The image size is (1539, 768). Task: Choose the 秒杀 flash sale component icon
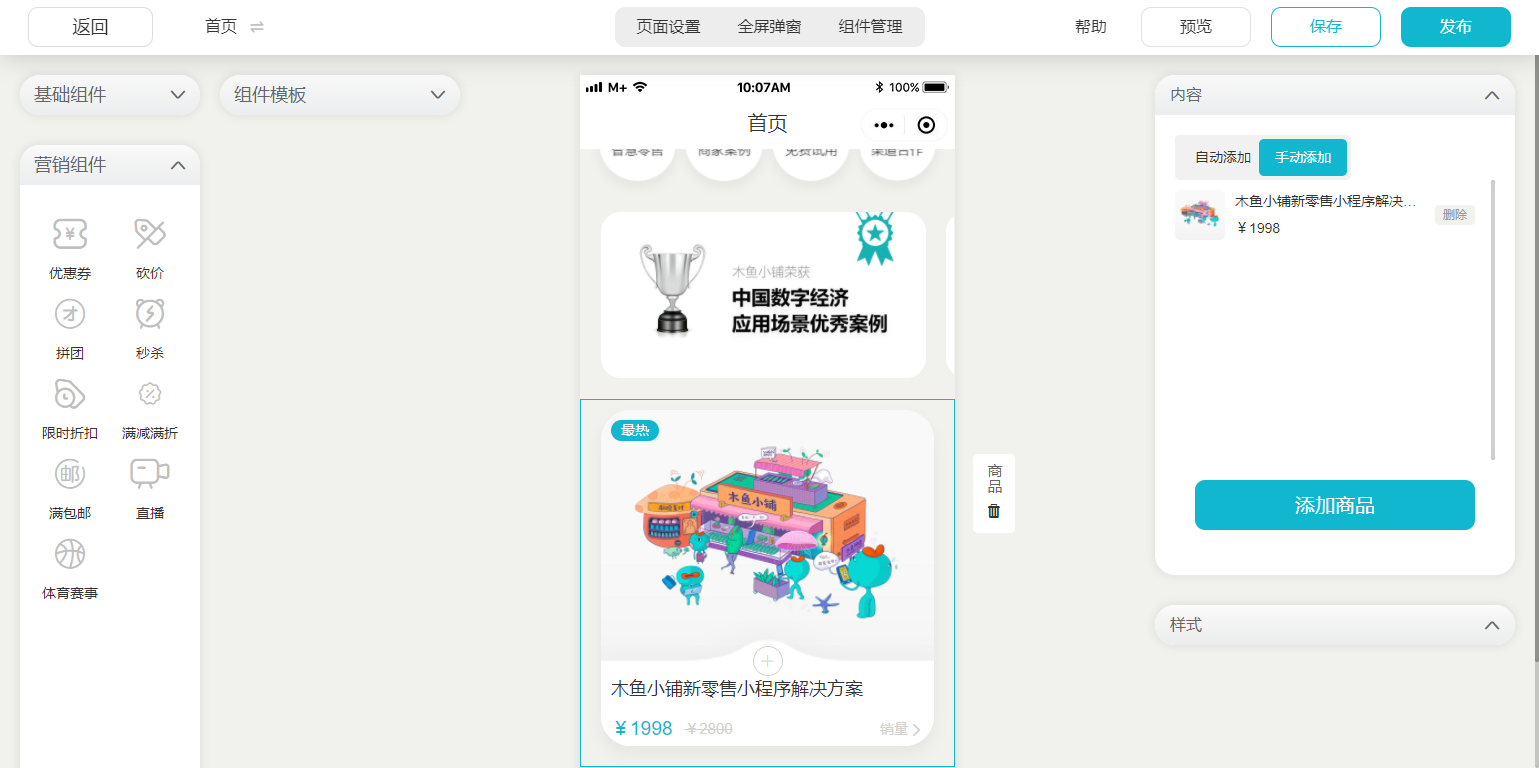(x=150, y=314)
